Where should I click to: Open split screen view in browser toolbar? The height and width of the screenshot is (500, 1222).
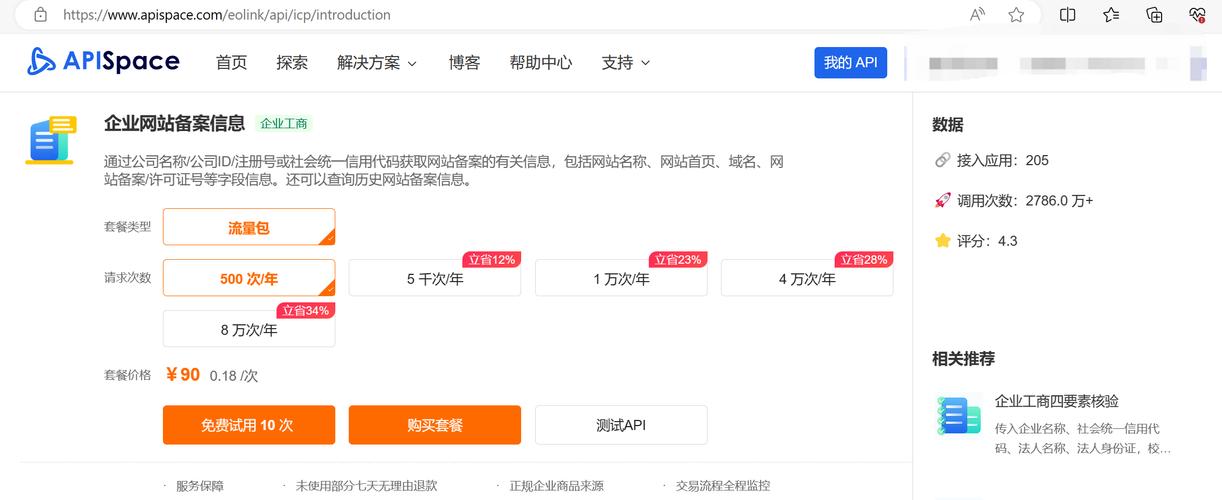coord(1068,15)
